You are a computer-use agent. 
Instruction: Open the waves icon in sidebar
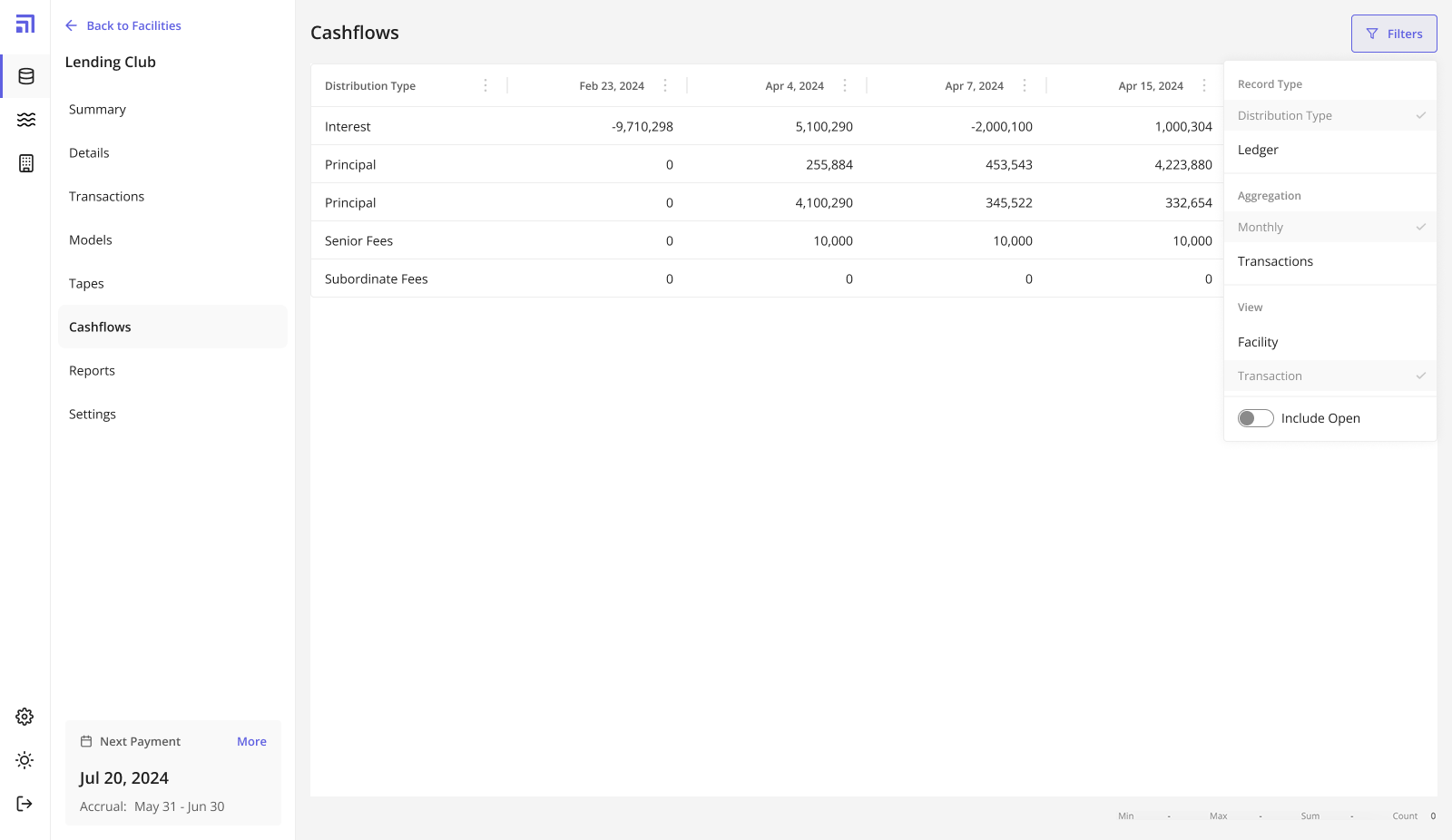click(x=25, y=120)
